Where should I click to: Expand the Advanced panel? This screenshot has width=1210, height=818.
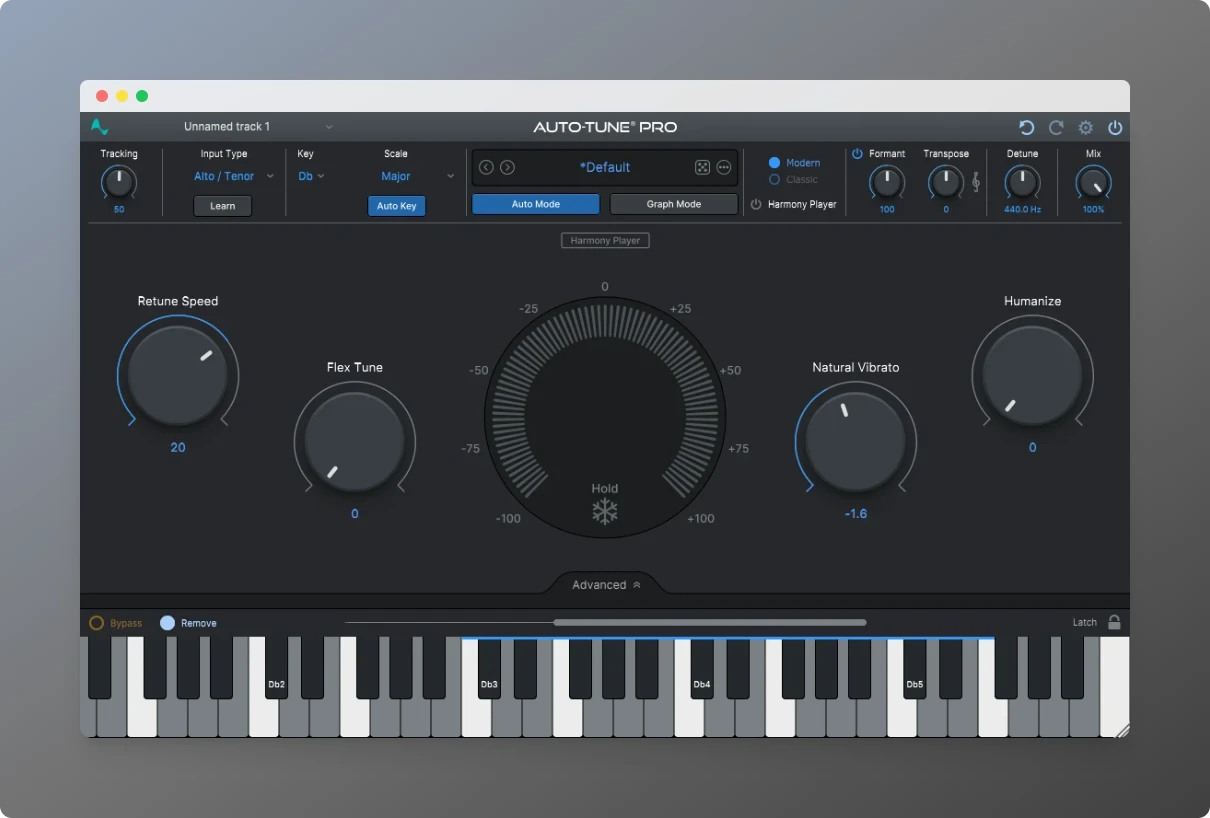point(606,585)
